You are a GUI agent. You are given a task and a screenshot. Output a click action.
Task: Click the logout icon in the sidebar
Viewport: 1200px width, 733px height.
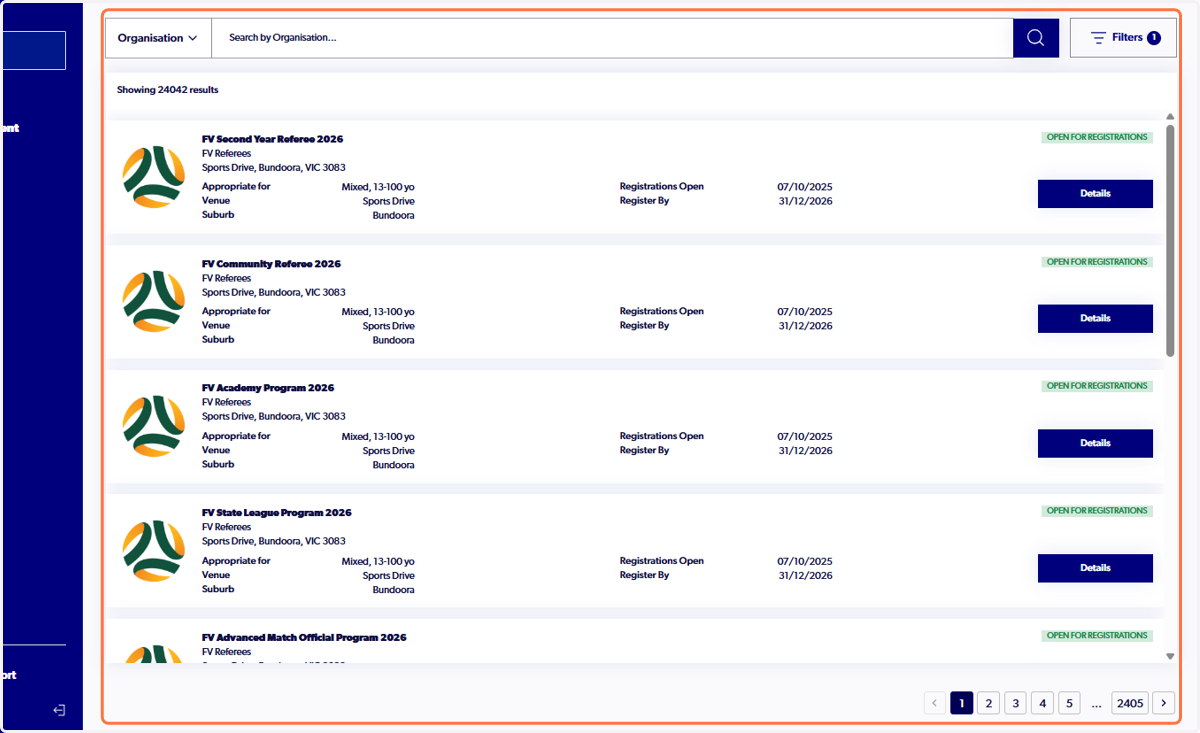pyautogui.click(x=59, y=710)
